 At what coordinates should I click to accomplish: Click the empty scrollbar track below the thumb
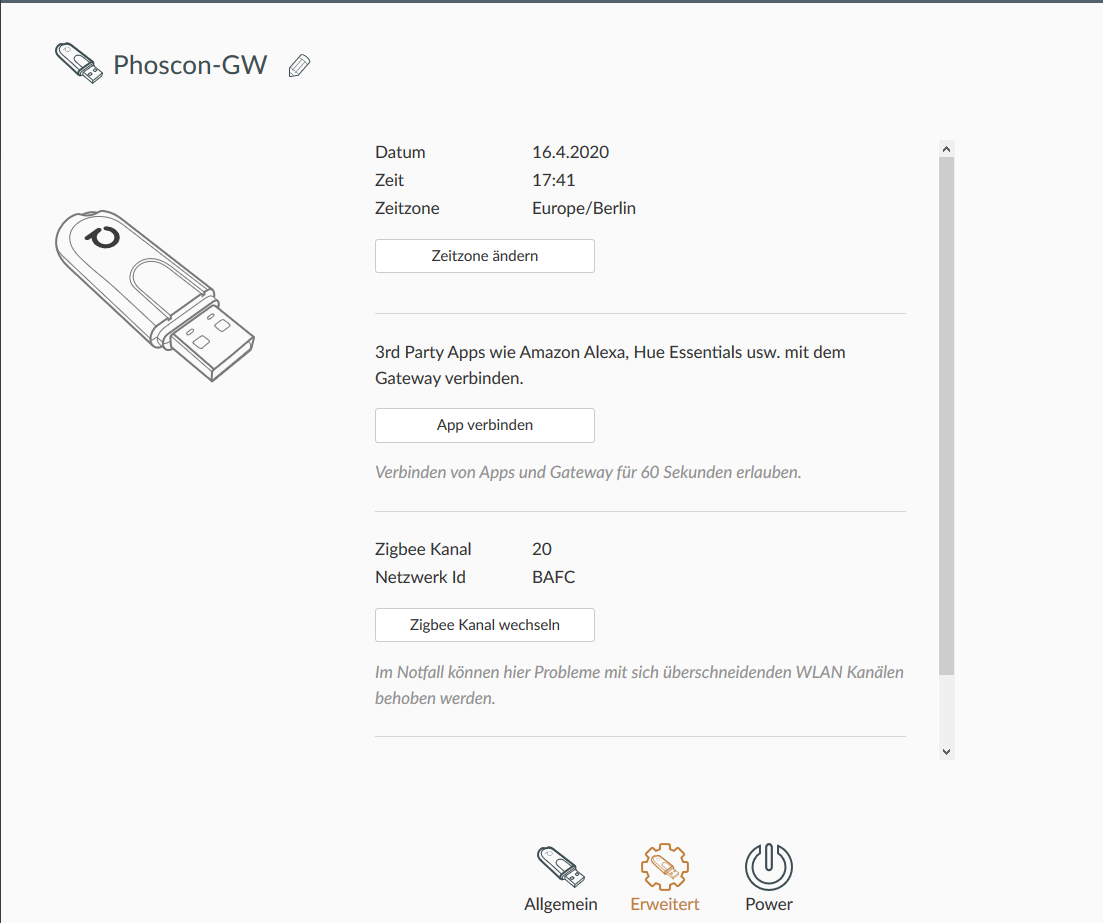(x=946, y=709)
